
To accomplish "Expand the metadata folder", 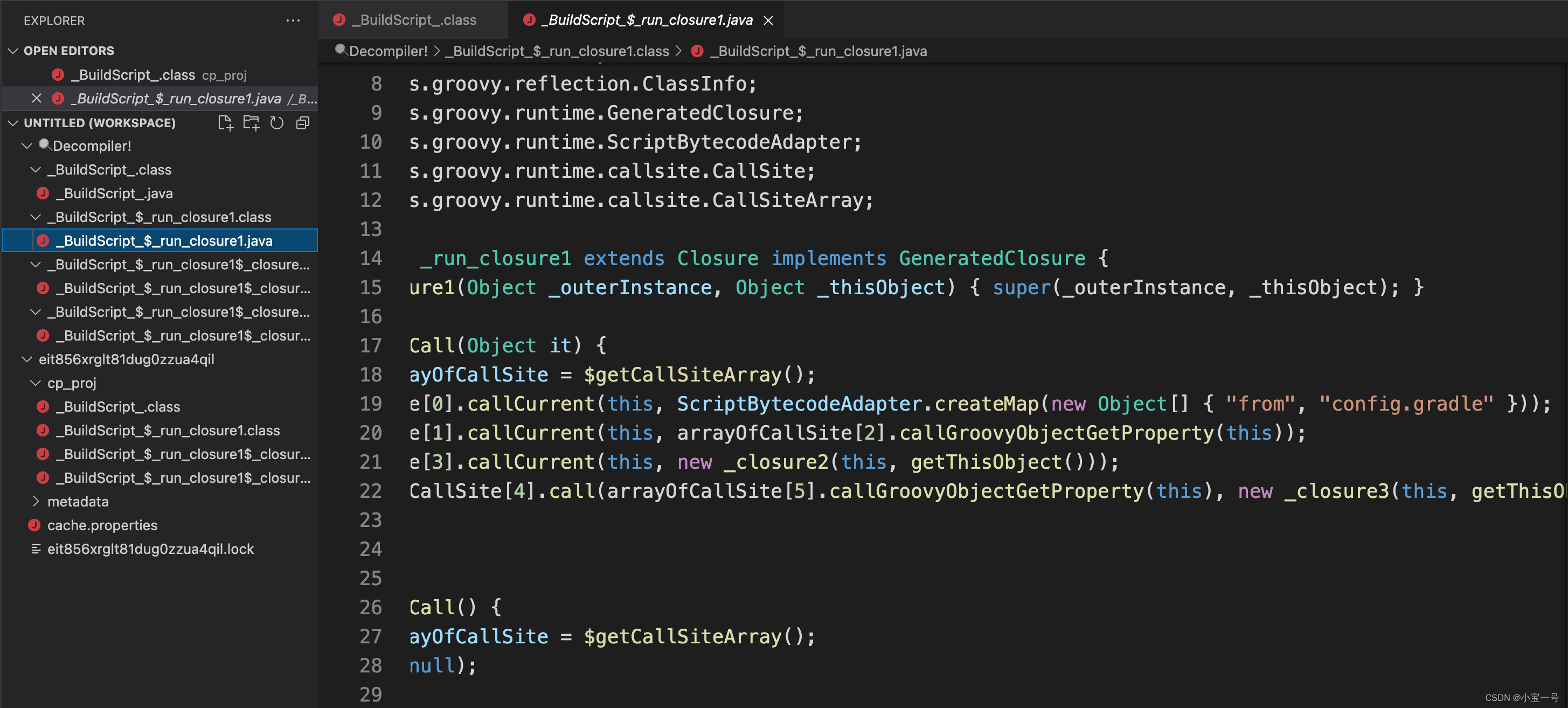I will tap(36, 502).
